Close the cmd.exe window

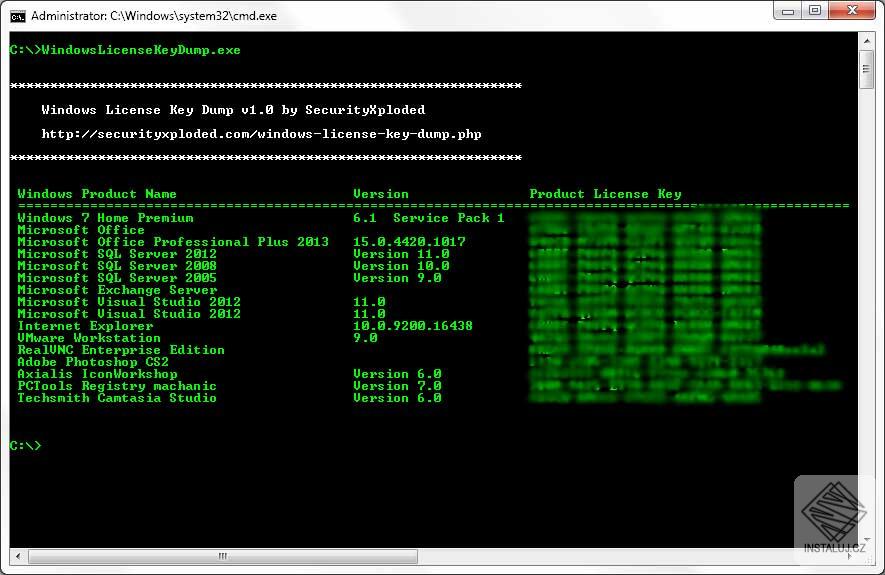[x=852, y=11]
